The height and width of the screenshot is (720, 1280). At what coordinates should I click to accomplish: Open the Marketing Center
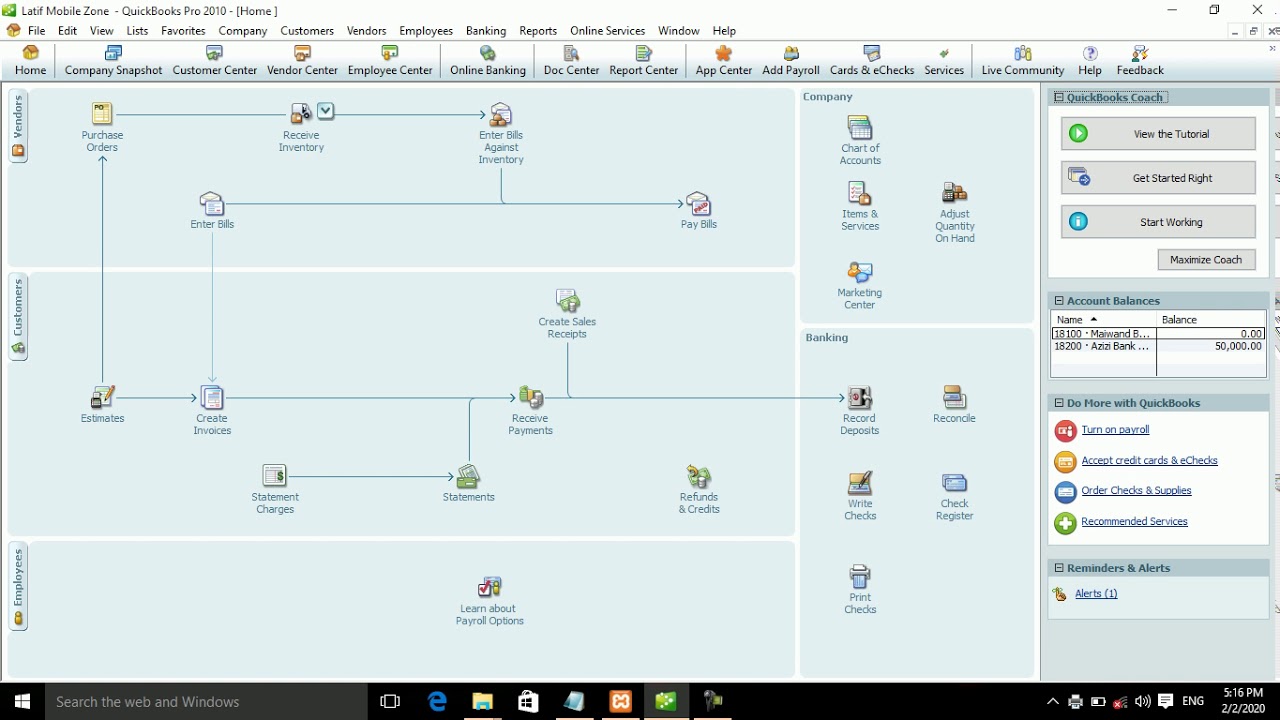point(859,272)
